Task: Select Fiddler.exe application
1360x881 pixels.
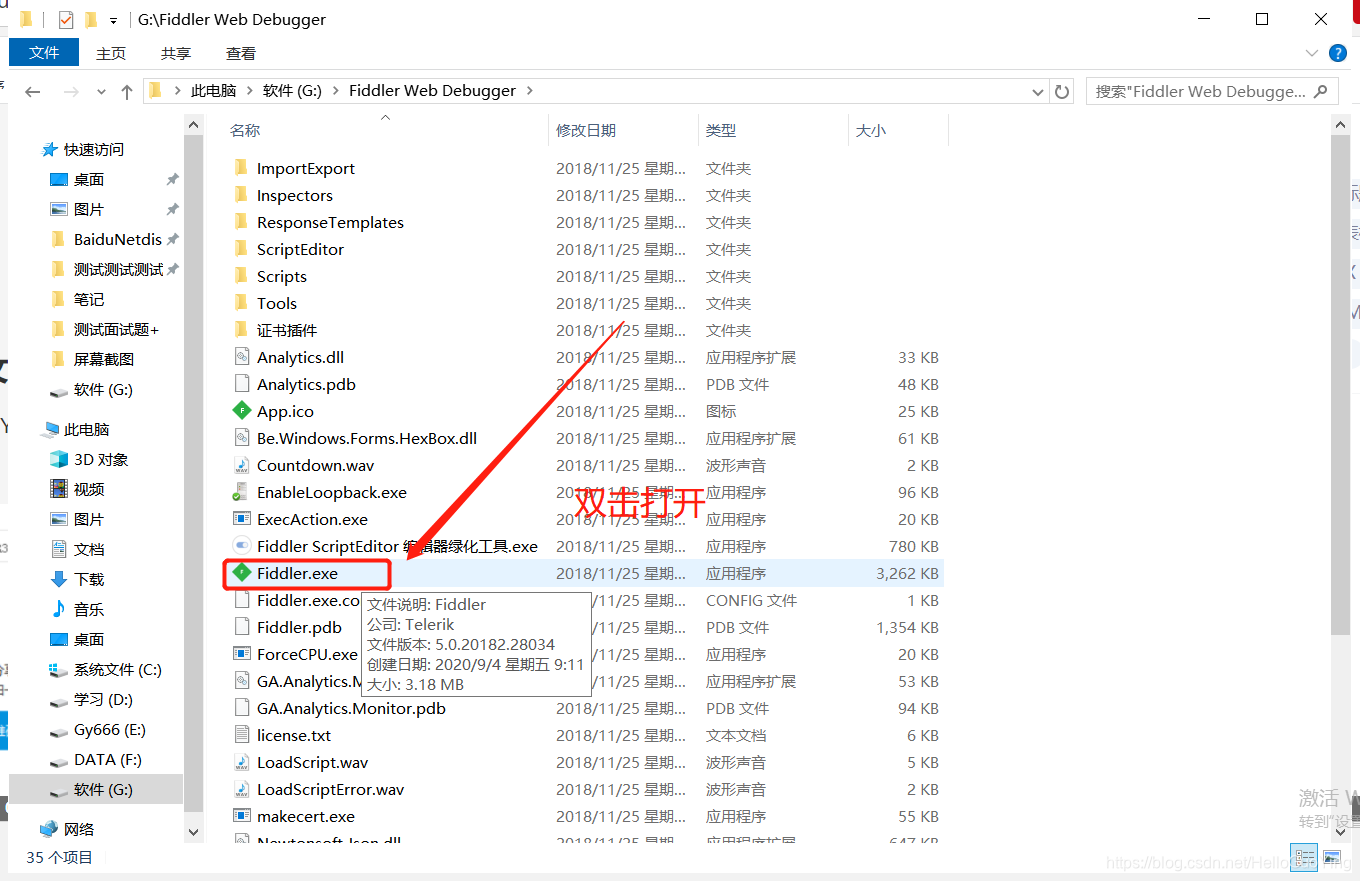Action: coord(297,573)
